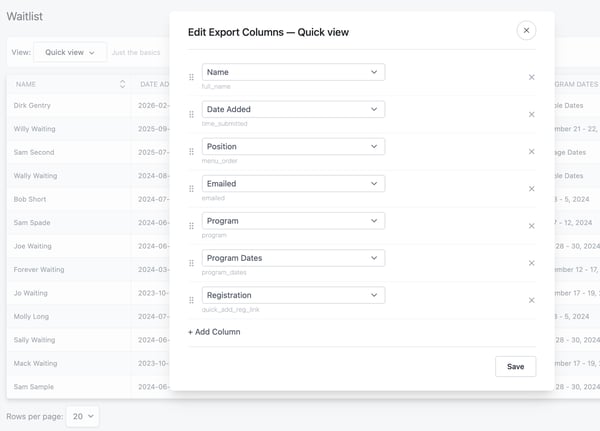The image size is (600, 431).
Task: Click Dirk Gentry in the waitlist
Action: coord(32,105)
